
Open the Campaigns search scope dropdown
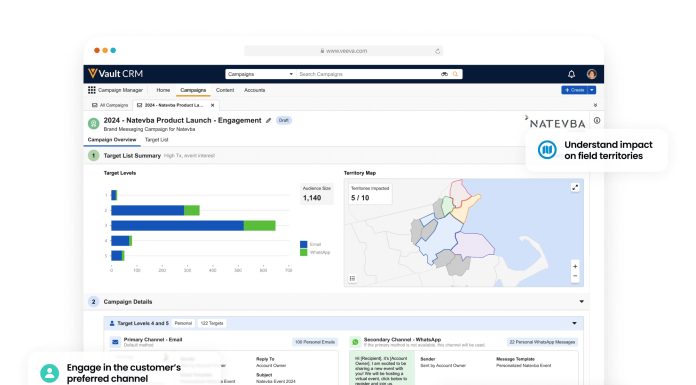(260, 74)
